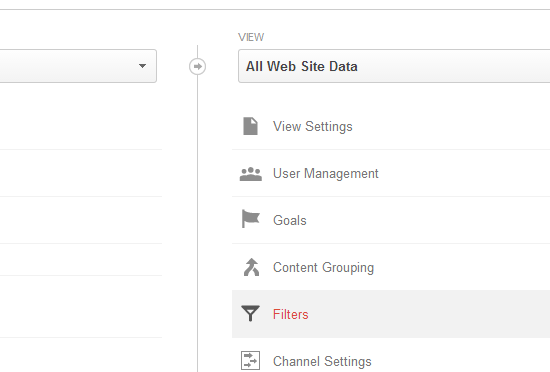
Task: Open the Channel Settings link
Action: 322,361
